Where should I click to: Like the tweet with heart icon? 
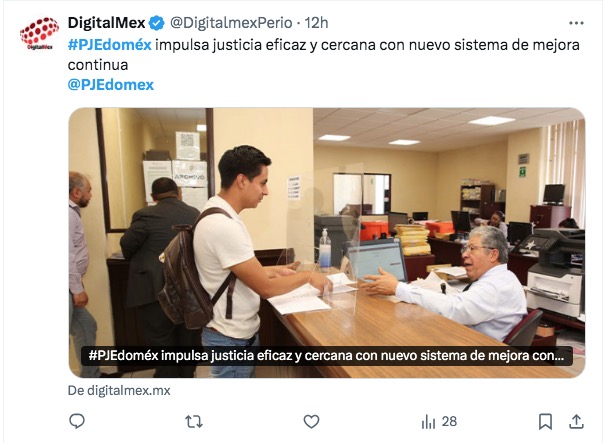point(311,421)
